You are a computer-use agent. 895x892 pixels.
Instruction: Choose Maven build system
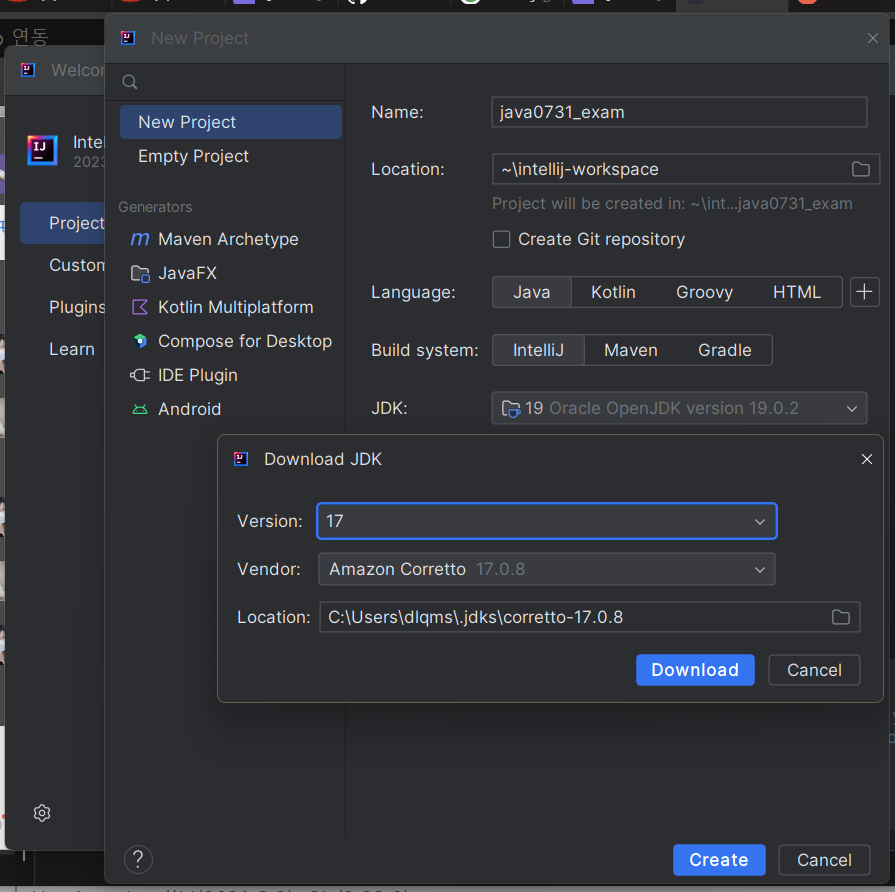coord(631,350)
